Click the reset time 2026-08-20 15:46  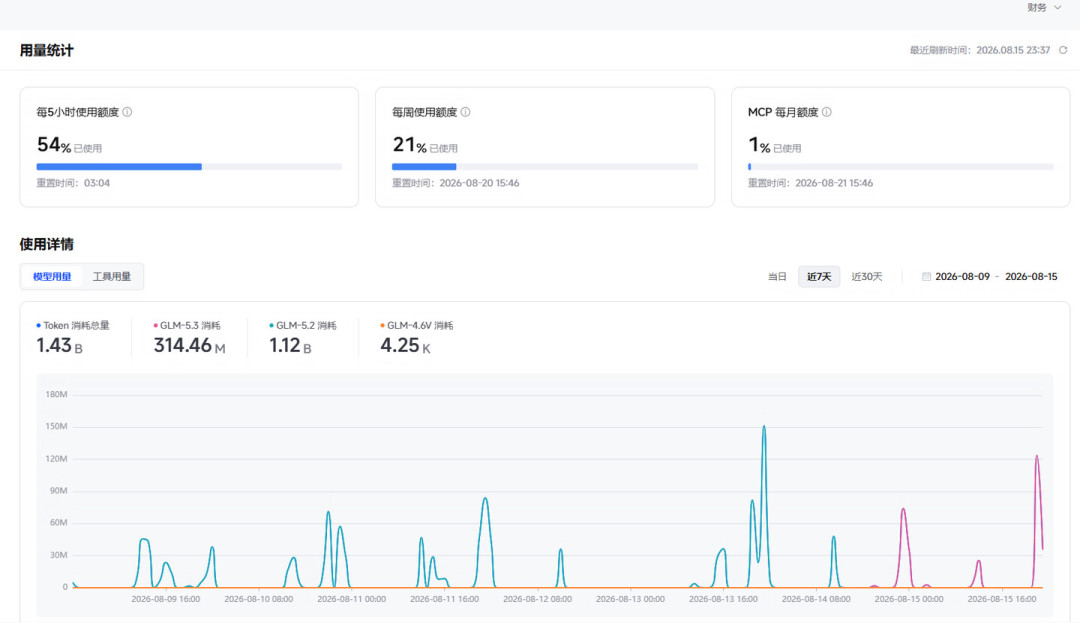coord(479,183)
